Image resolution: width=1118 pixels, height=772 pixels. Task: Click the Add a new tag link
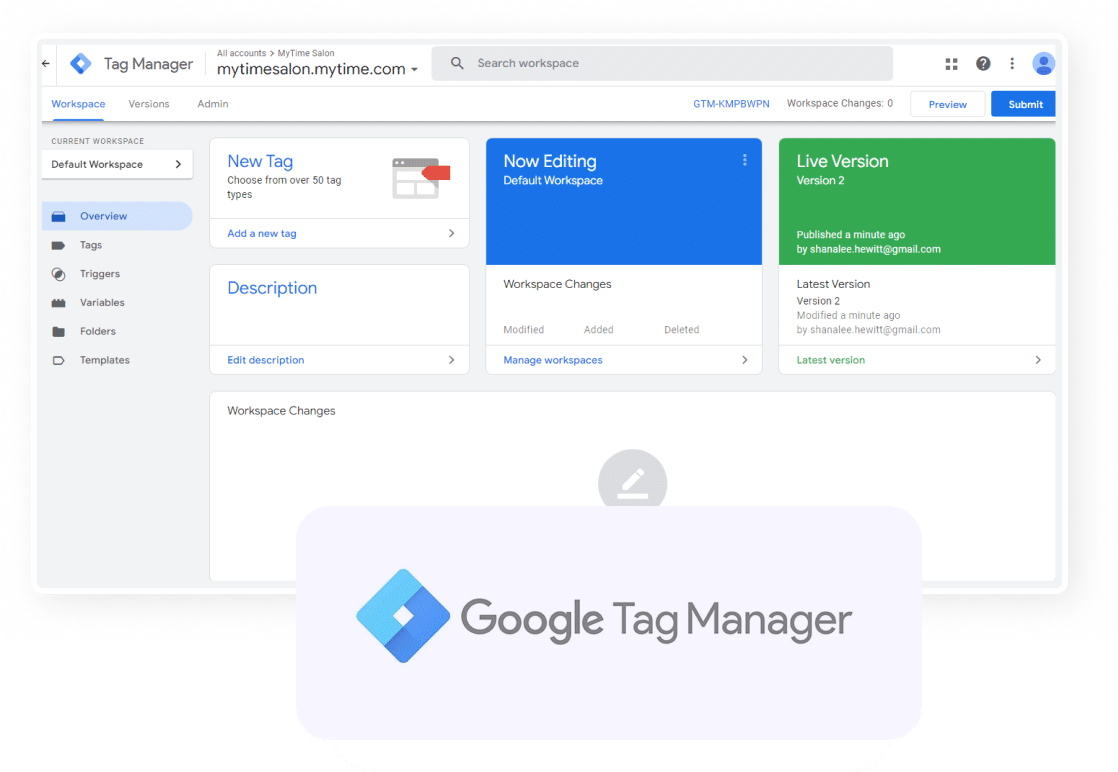tap(262, 233)
